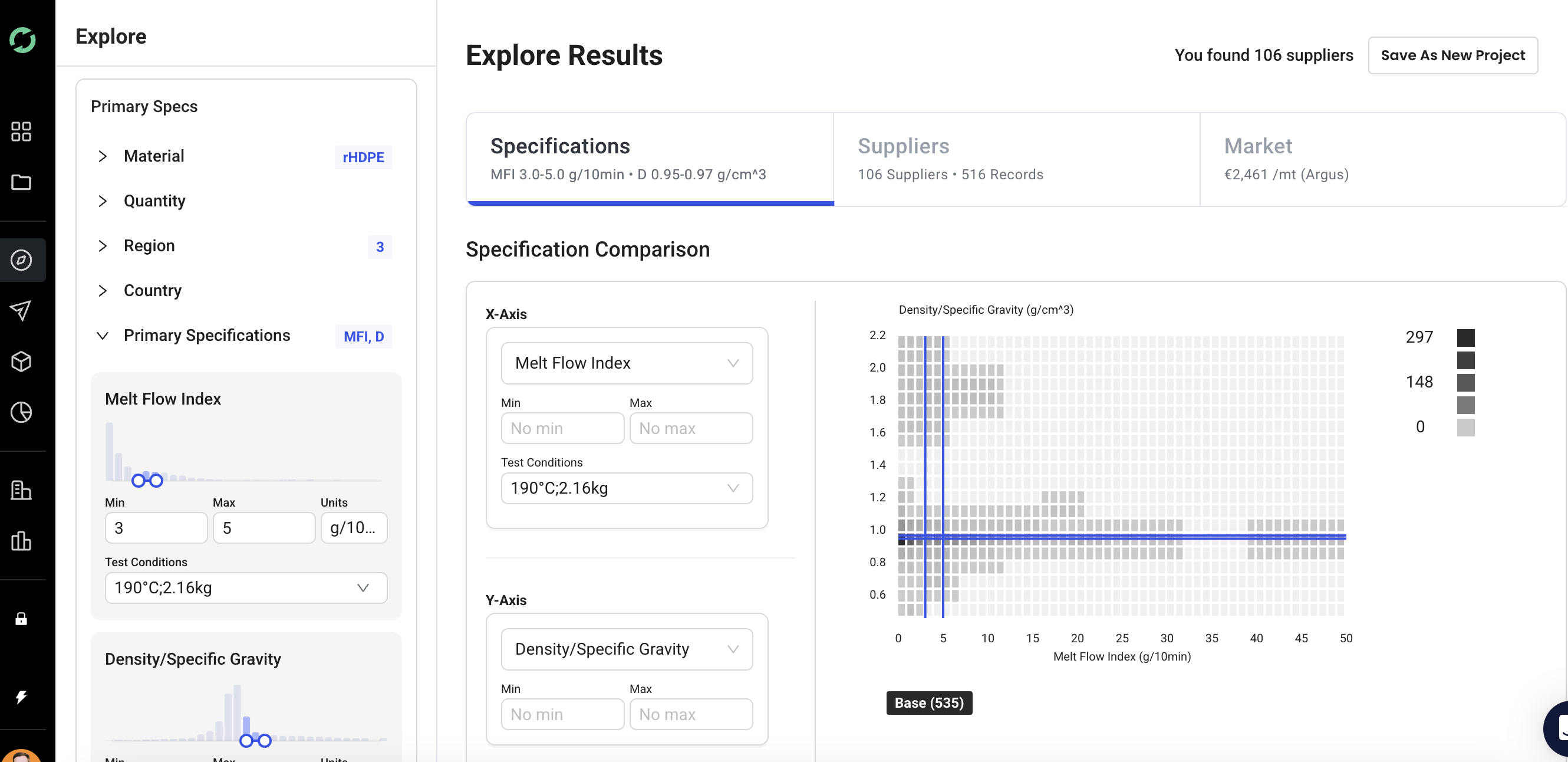This screenshot has height=762, width=1568.
Task: Open the pie chart icon in sidebar
Action: coord(21,412)
